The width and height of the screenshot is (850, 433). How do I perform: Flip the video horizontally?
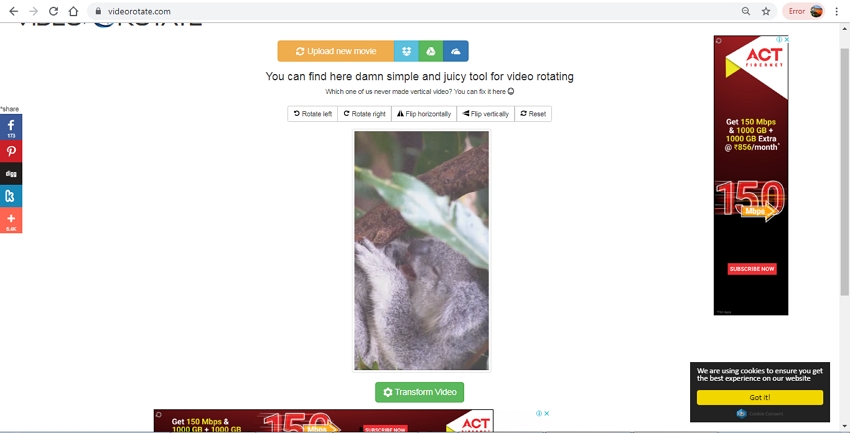coord(424,114)
